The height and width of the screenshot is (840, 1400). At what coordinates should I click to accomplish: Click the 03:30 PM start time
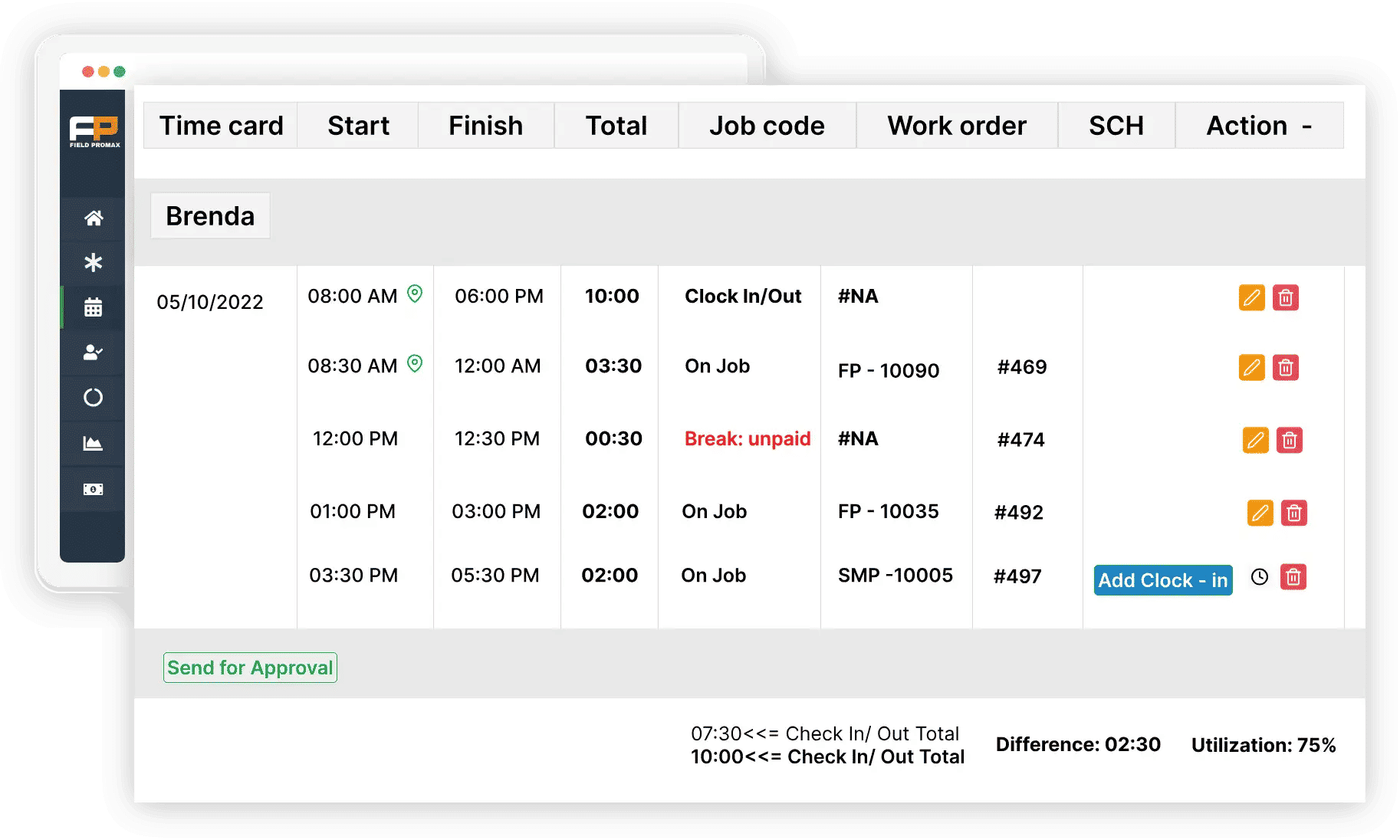click(x=353, y=576)
